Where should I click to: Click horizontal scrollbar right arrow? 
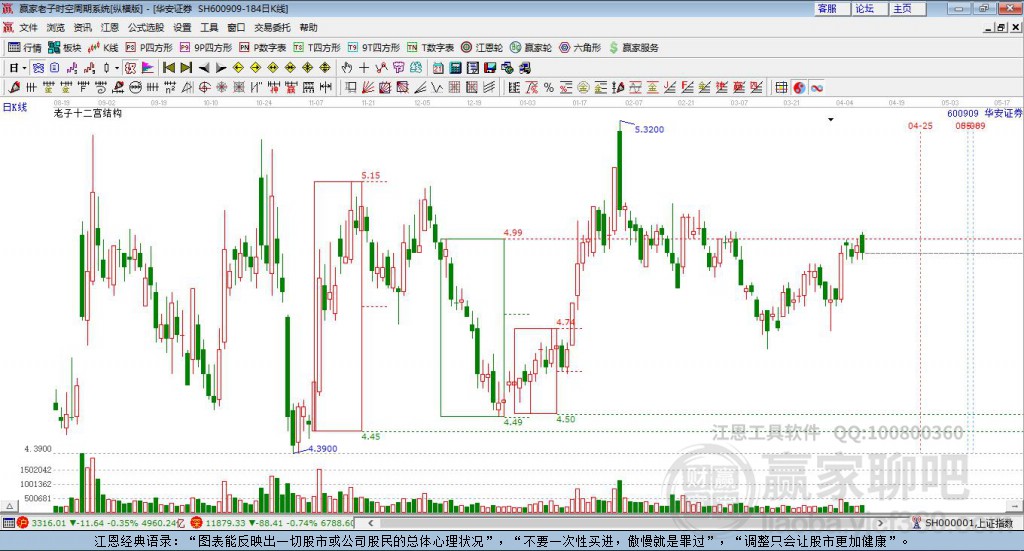(880, 523)
